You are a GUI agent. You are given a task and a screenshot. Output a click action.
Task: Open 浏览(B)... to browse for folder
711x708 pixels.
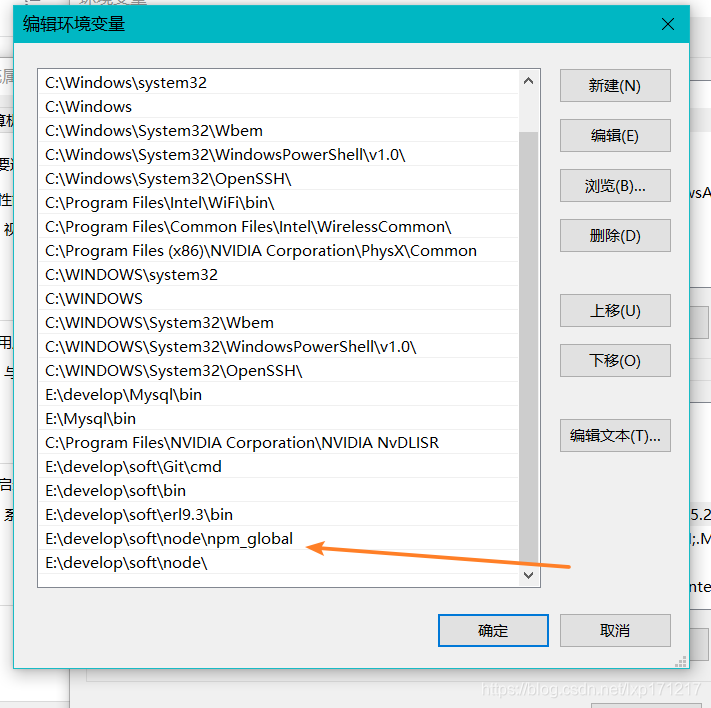pyautogui.click(x=615, y=186)
